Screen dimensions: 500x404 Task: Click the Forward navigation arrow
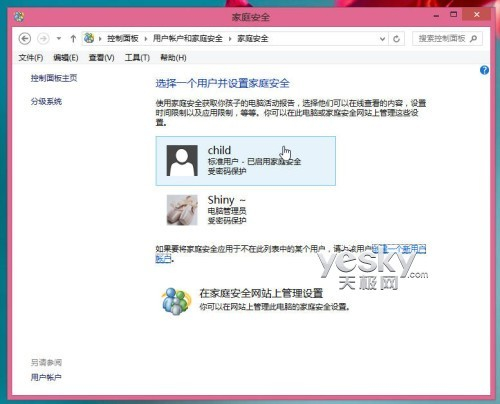click(x=43, y=39)
